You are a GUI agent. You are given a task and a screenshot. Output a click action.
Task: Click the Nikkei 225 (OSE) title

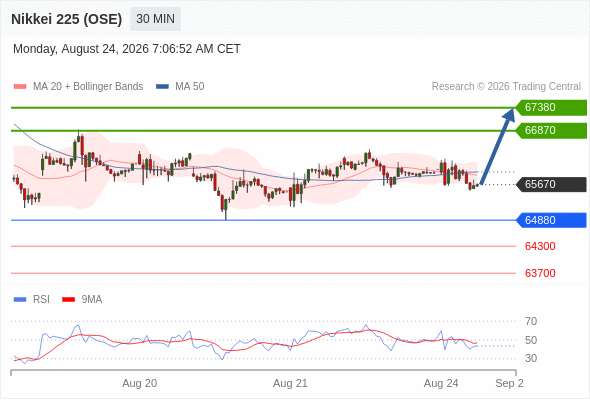pos(67,19)
